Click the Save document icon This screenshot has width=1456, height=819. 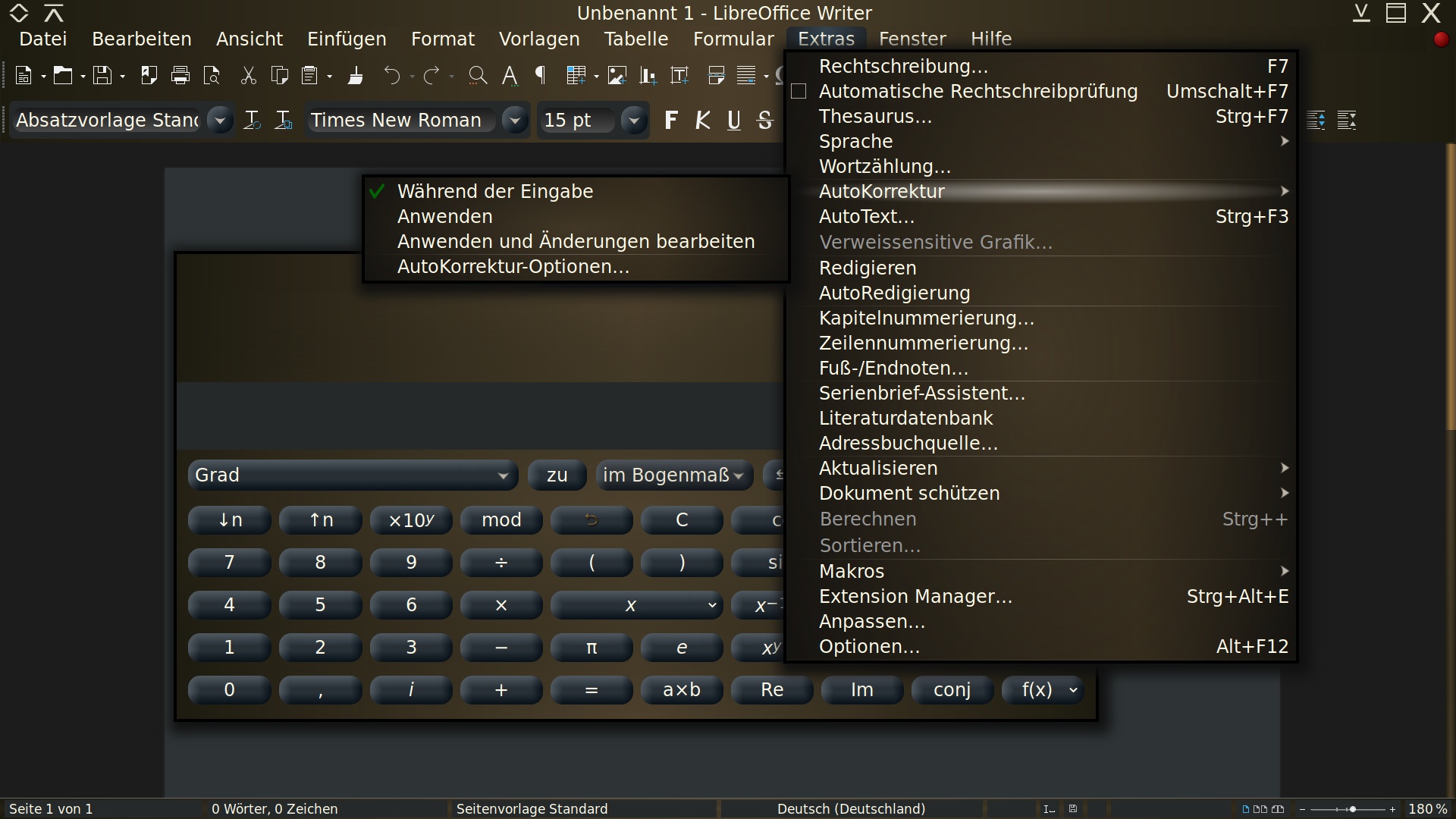tap(102, 75)
